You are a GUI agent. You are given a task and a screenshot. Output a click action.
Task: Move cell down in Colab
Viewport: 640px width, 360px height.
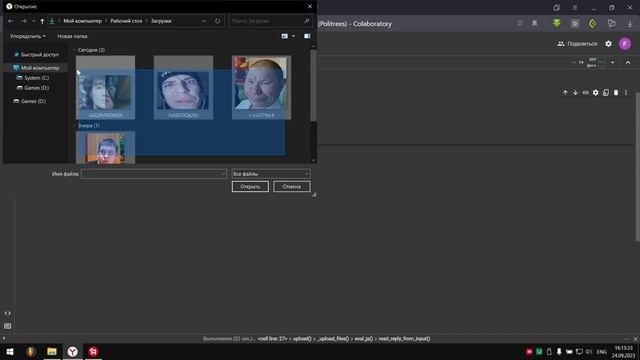coord(575,93)
